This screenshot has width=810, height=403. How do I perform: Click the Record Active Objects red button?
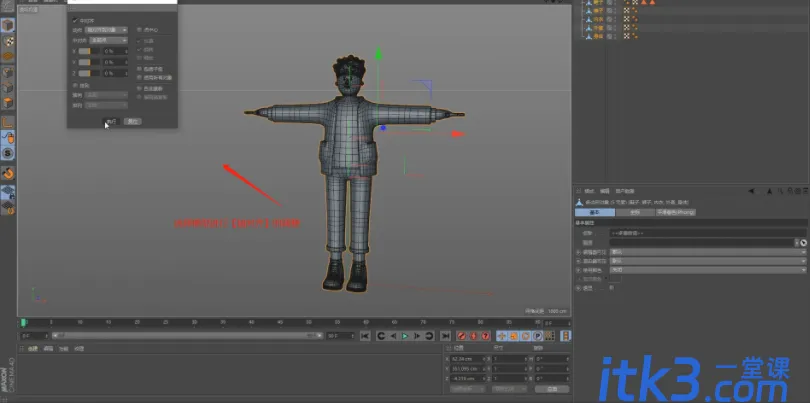(461, 336)
